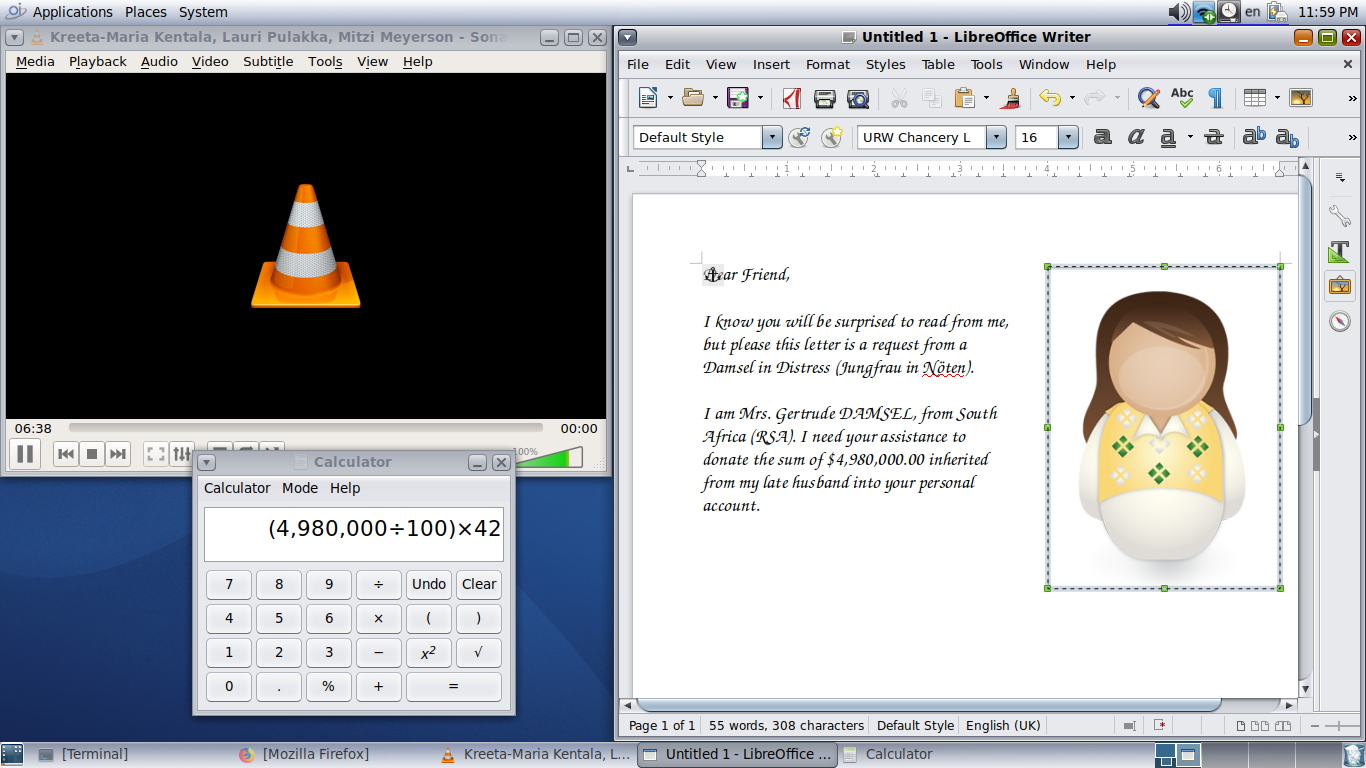Screen dimensions: 1366x768
Task: Open the Subtitle menu in VLC
Action: (268, 62)
